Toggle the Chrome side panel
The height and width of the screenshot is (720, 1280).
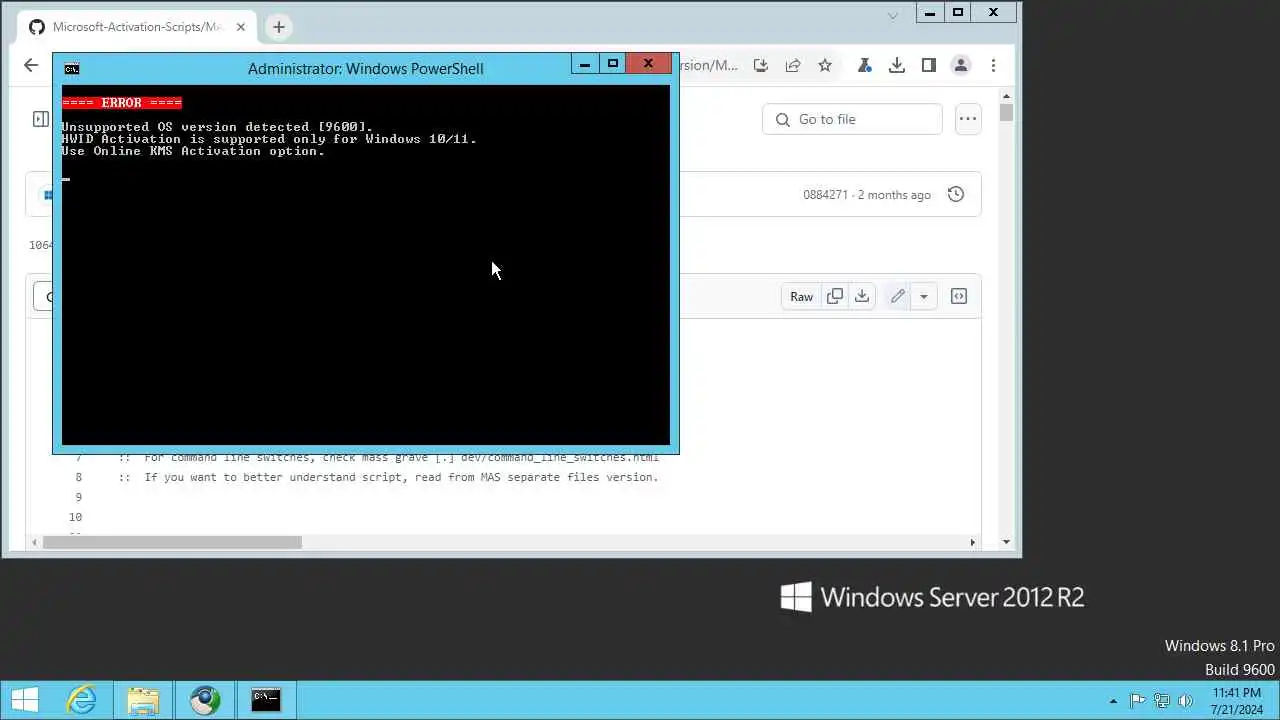click(x=929, y=65)
